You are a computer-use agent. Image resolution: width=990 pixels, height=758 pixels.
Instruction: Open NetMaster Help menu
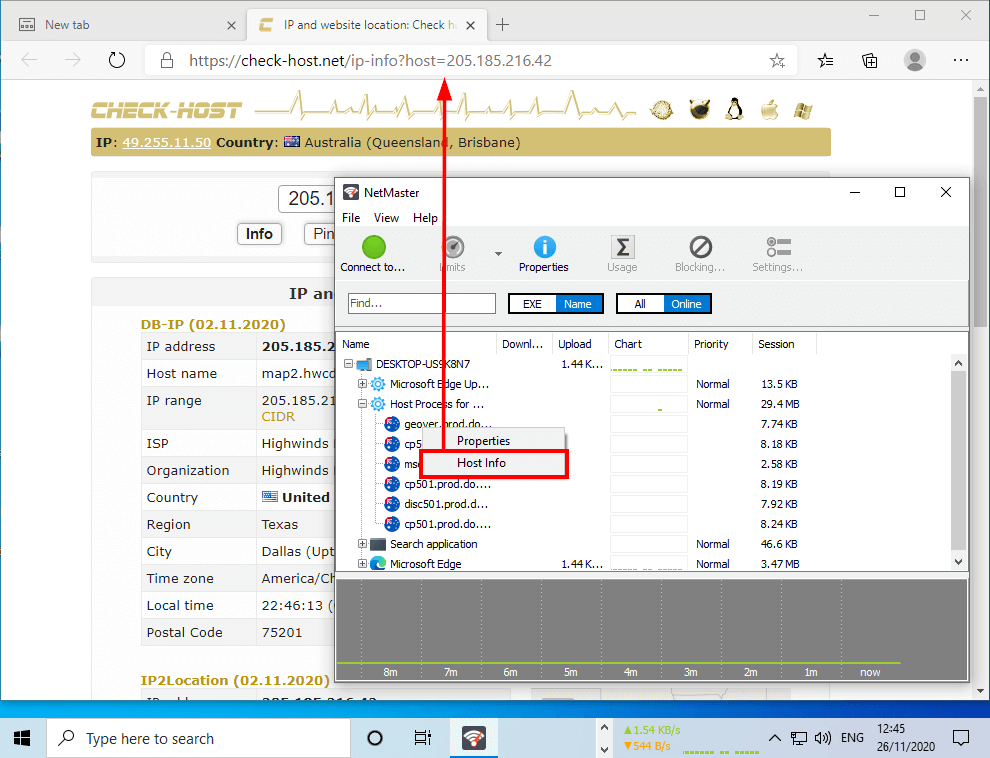(x=425, y=218)
